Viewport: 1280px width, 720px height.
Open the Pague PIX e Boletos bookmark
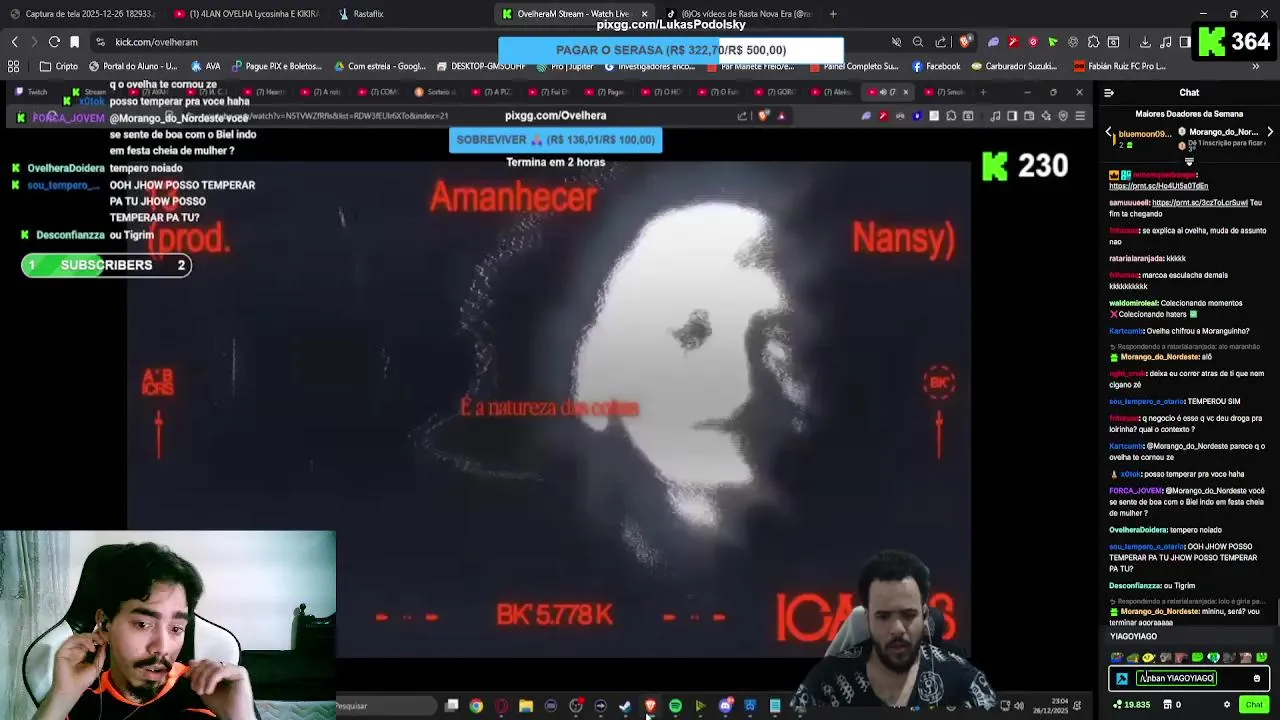coord(277,66)
